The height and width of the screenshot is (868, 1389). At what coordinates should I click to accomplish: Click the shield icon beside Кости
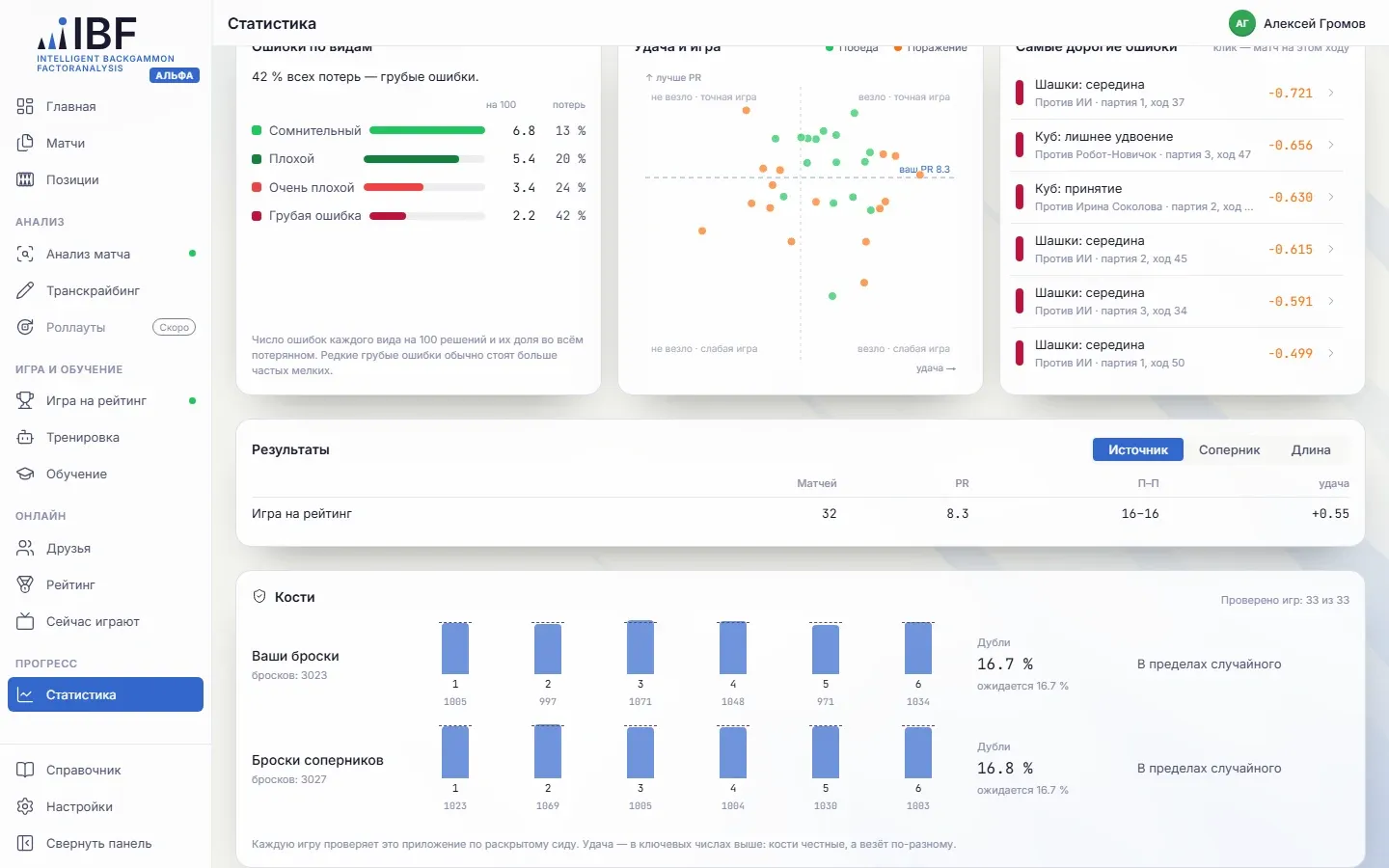259,597
